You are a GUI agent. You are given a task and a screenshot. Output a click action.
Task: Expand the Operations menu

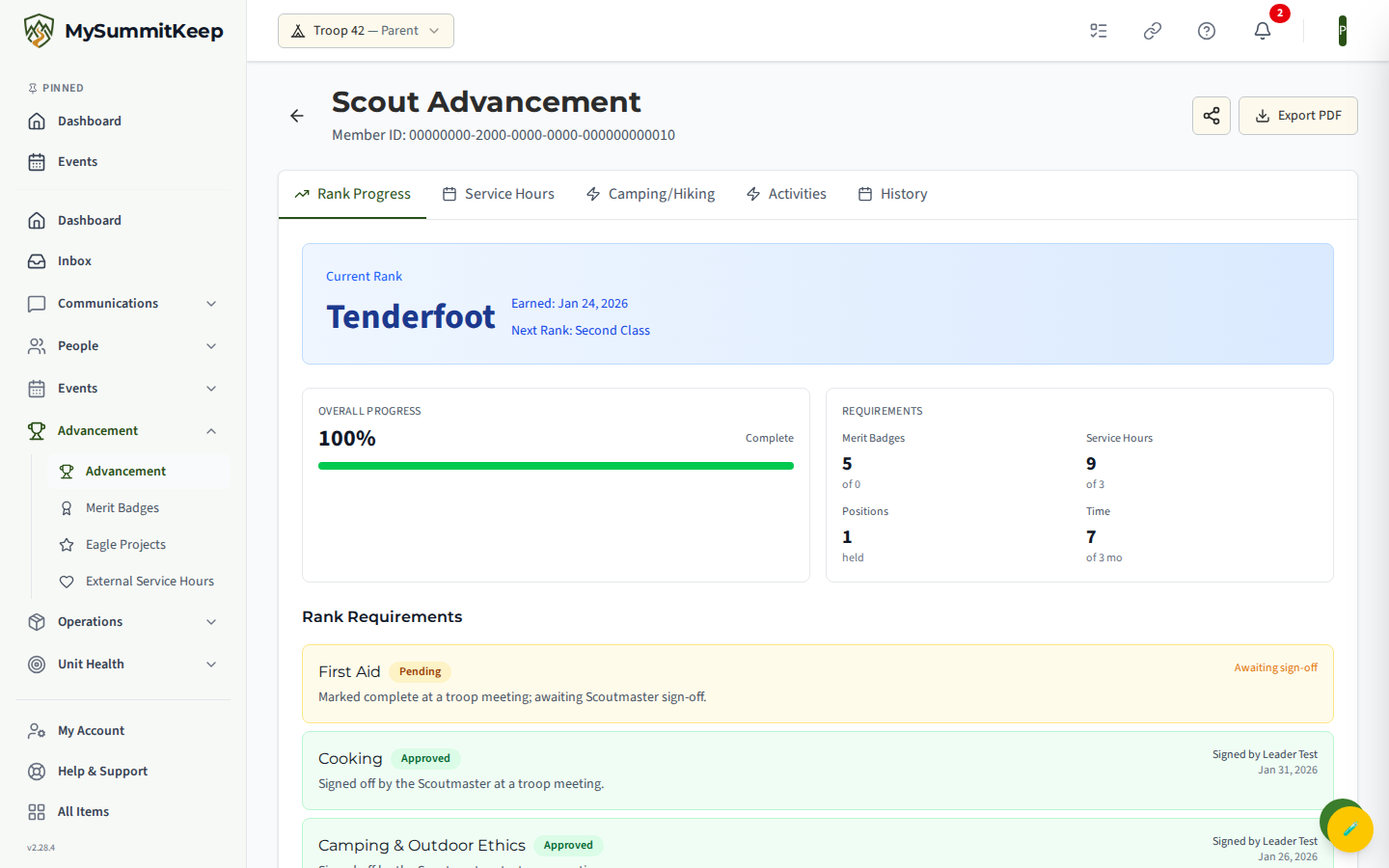click(123, 621)
